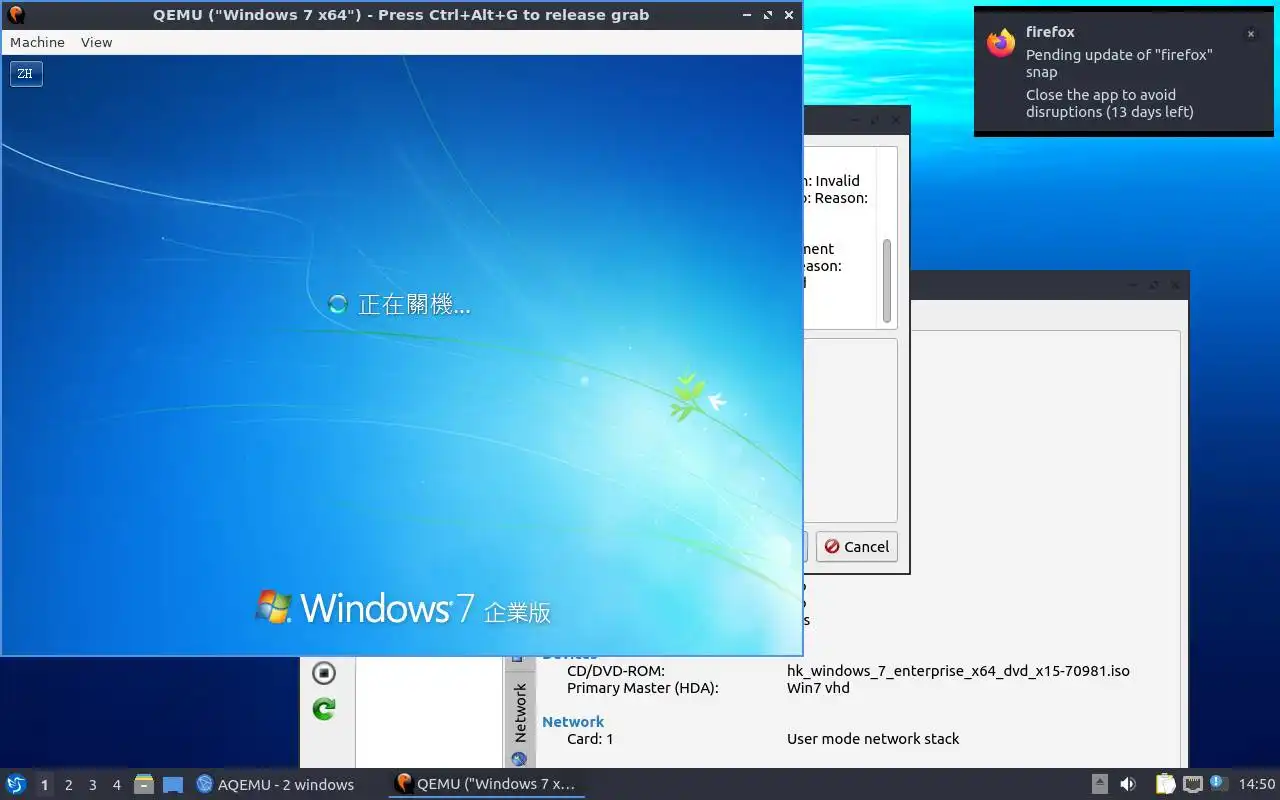Switch to workspace 3 in the pager
Screen dimensions: 1280x800
pyautogui.click(x=92, y=785)
